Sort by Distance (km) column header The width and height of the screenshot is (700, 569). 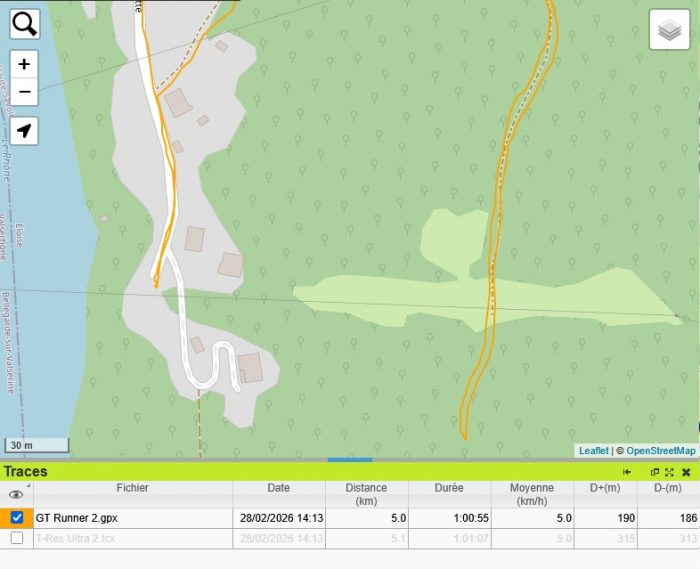pos(366,494)
